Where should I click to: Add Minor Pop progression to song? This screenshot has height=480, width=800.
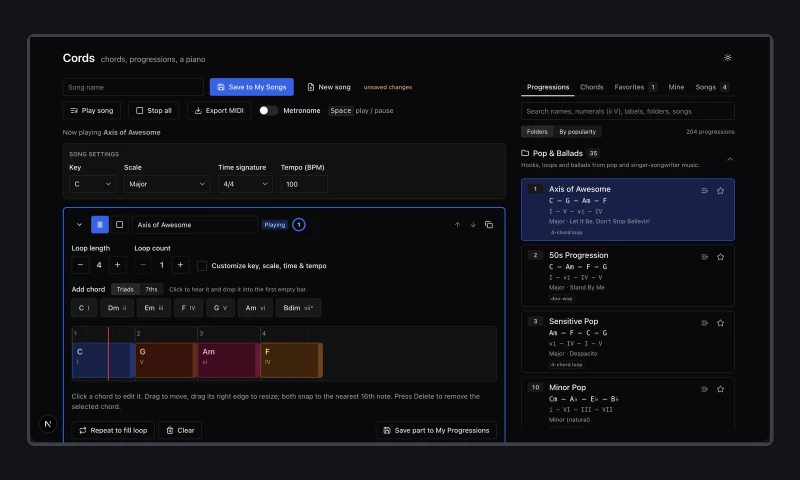tap(704, 389)
